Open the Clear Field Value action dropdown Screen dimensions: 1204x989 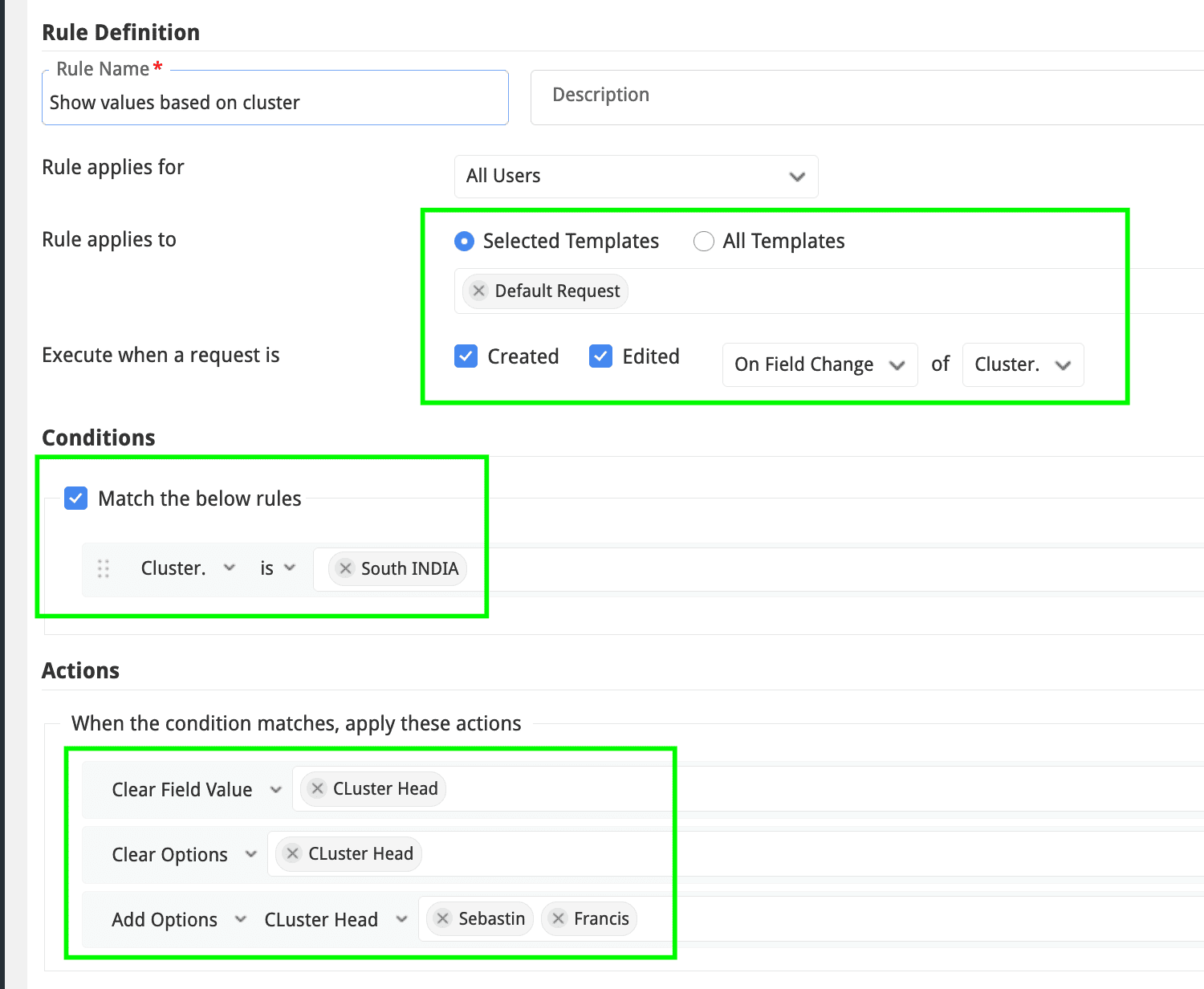[x=196, y=790]
